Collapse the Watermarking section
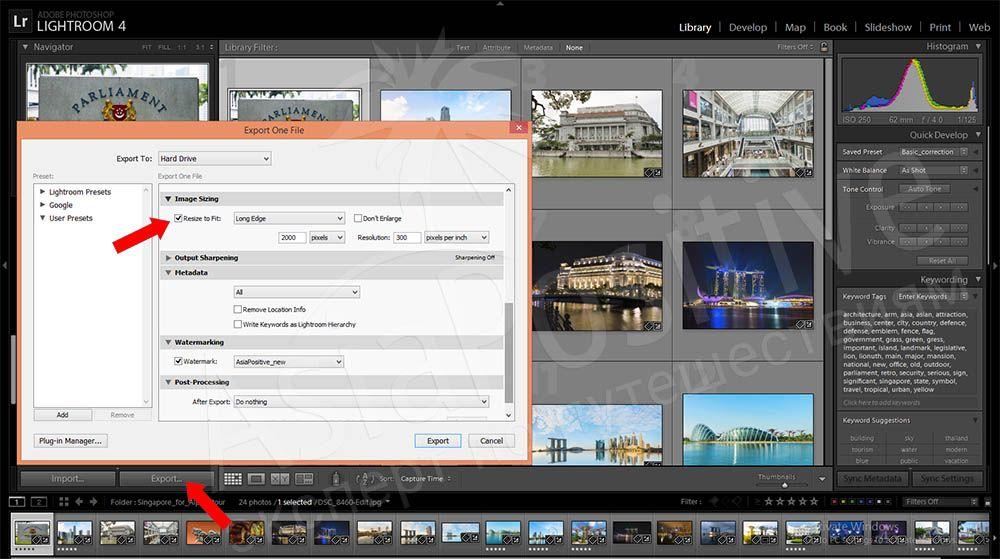 pos(168,342)
